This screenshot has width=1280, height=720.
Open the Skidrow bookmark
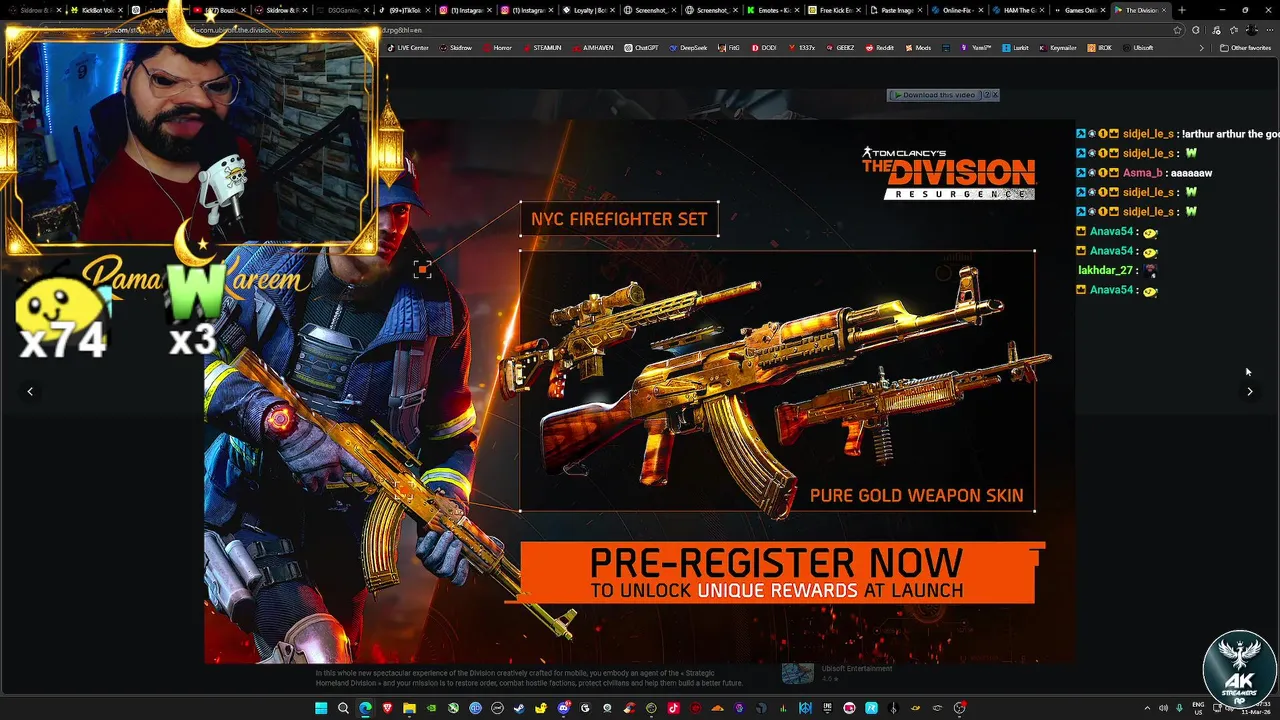point(456,48)
